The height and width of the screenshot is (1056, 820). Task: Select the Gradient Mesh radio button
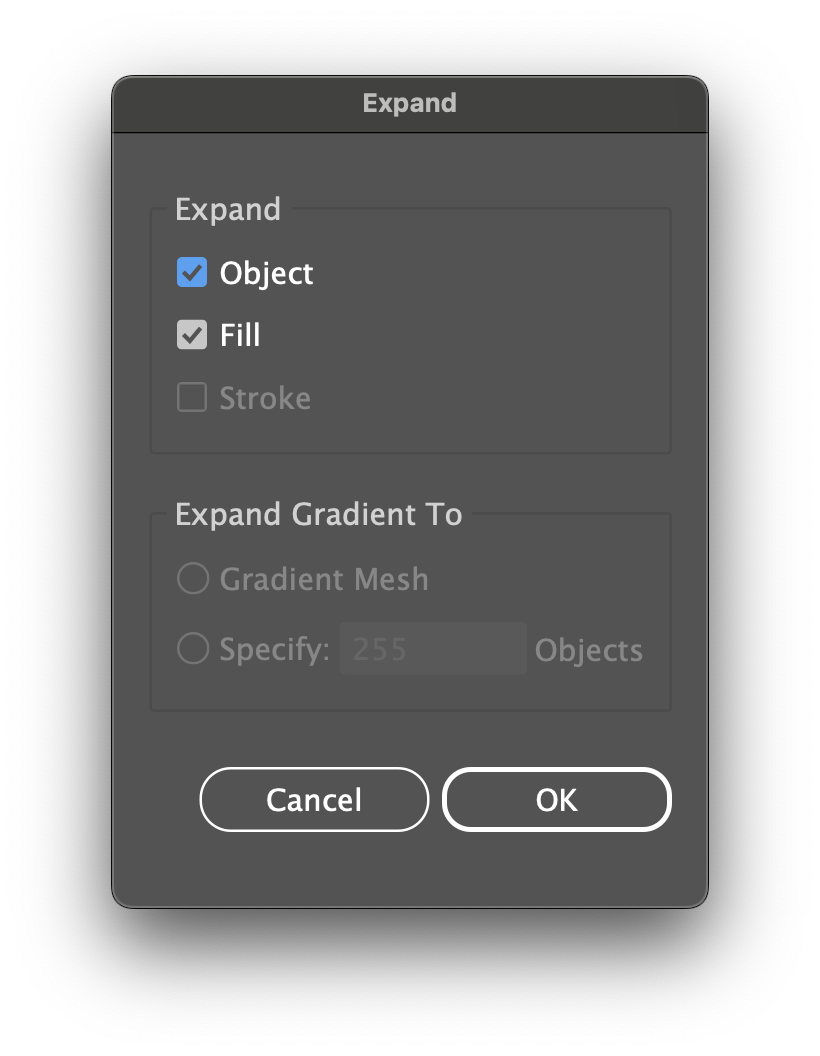coord(192,579)
